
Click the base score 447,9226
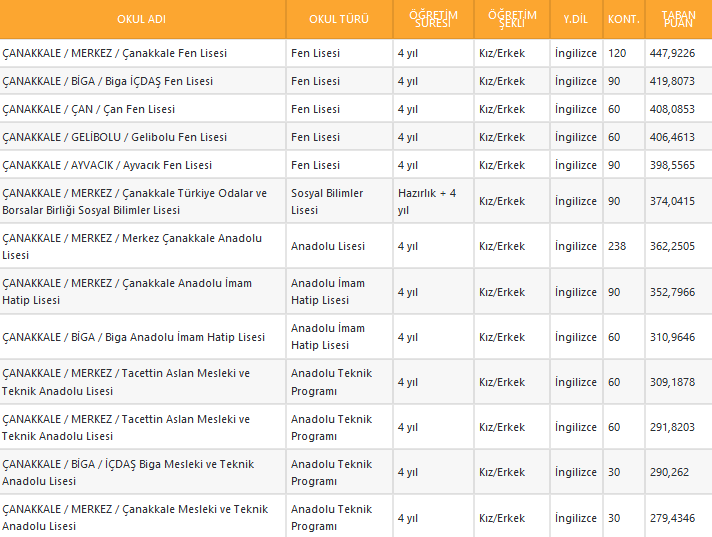pos(671,53)
